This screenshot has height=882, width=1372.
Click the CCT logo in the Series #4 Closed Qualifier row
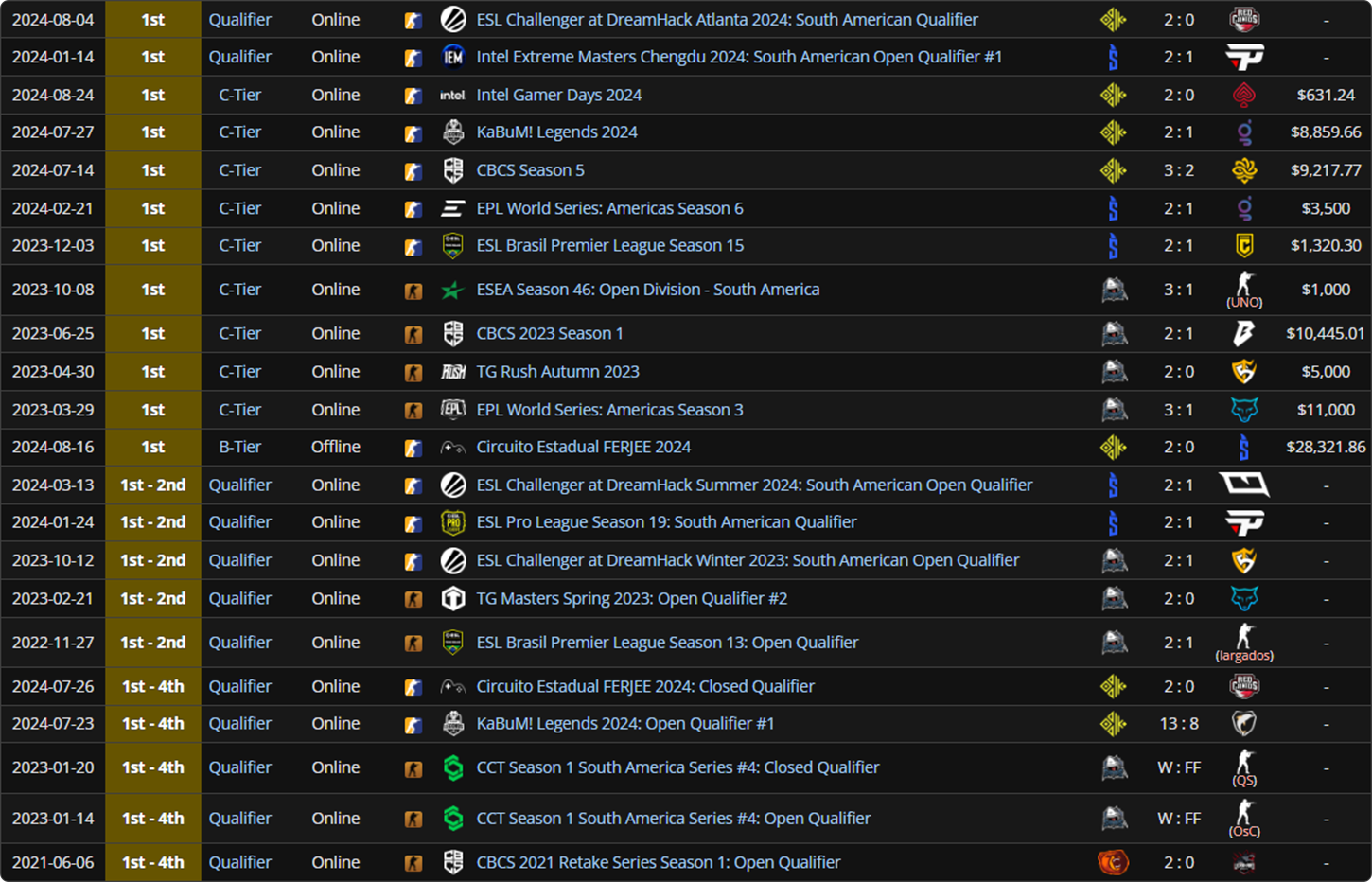453,767
